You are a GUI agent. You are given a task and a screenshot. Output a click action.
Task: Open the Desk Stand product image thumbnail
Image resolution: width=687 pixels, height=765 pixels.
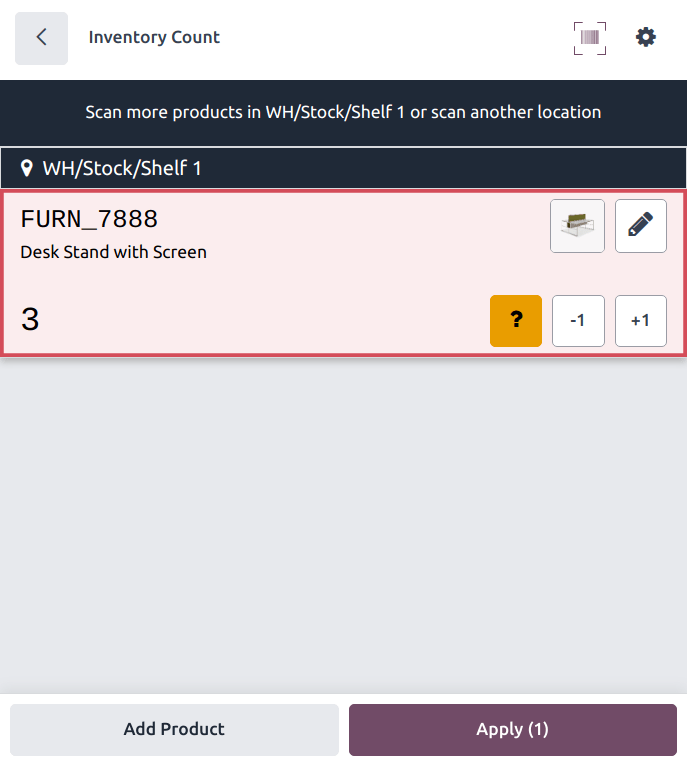click(577, 226)
